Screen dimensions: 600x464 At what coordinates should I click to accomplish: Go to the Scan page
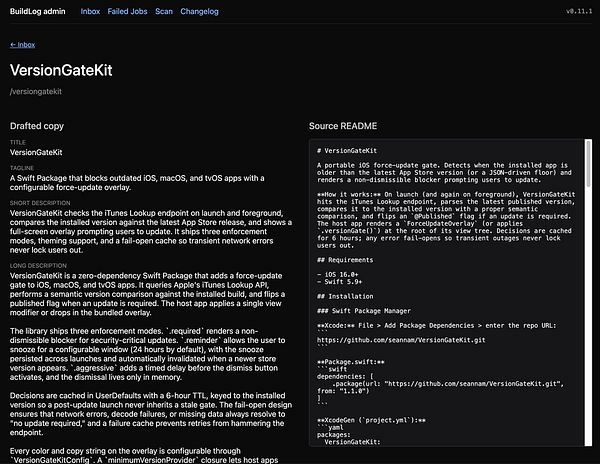[x=164, y=11]
